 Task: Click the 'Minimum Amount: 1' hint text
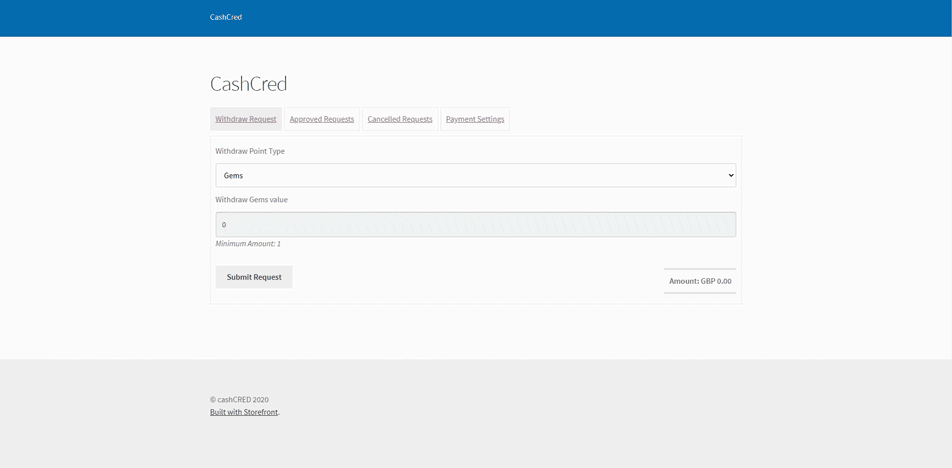(248, 244)
